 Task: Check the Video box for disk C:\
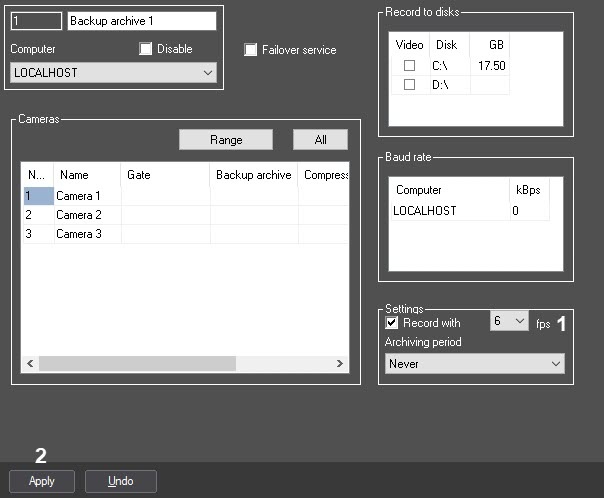[x=409, y=65]
